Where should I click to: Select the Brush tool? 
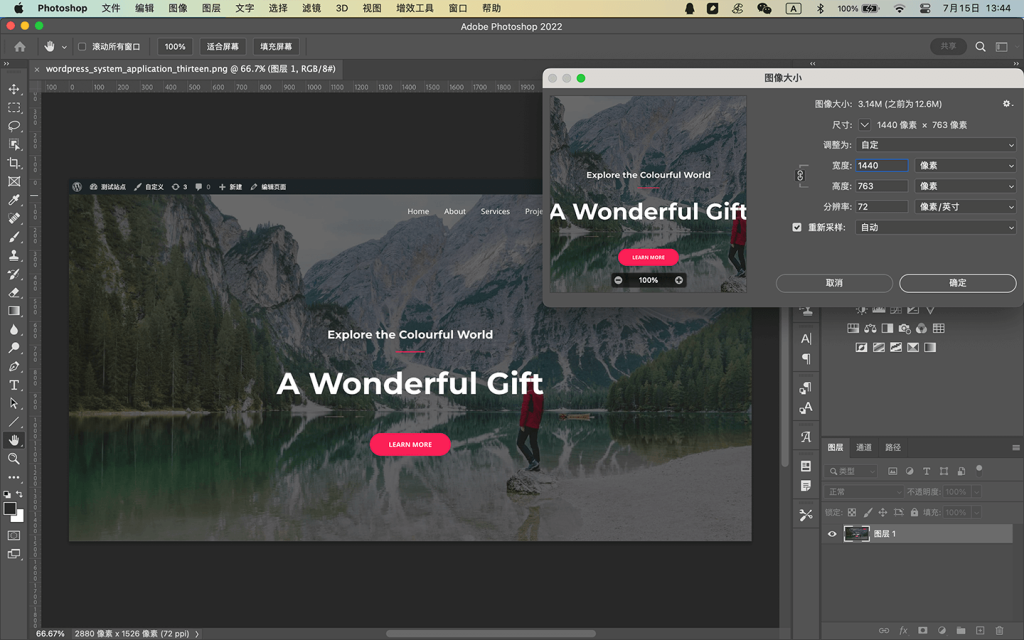pyautogui.click(x=14, y=237)
